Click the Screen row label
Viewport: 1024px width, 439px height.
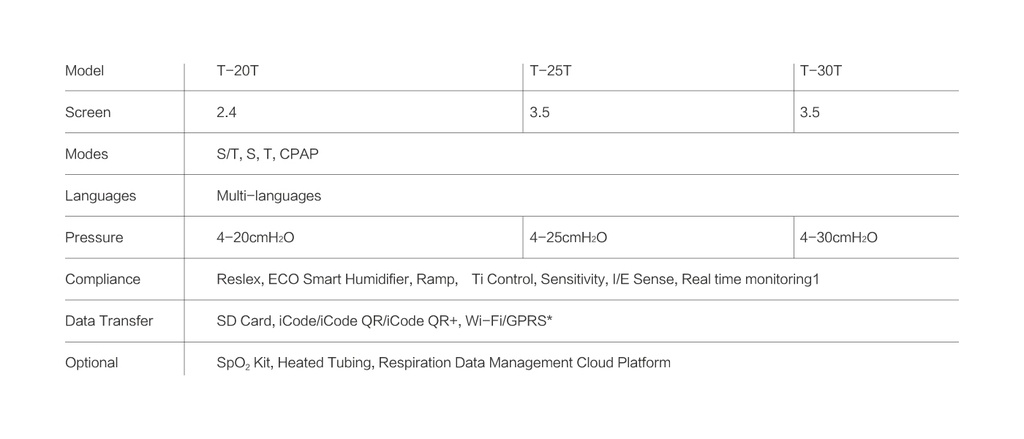(88, 113)
